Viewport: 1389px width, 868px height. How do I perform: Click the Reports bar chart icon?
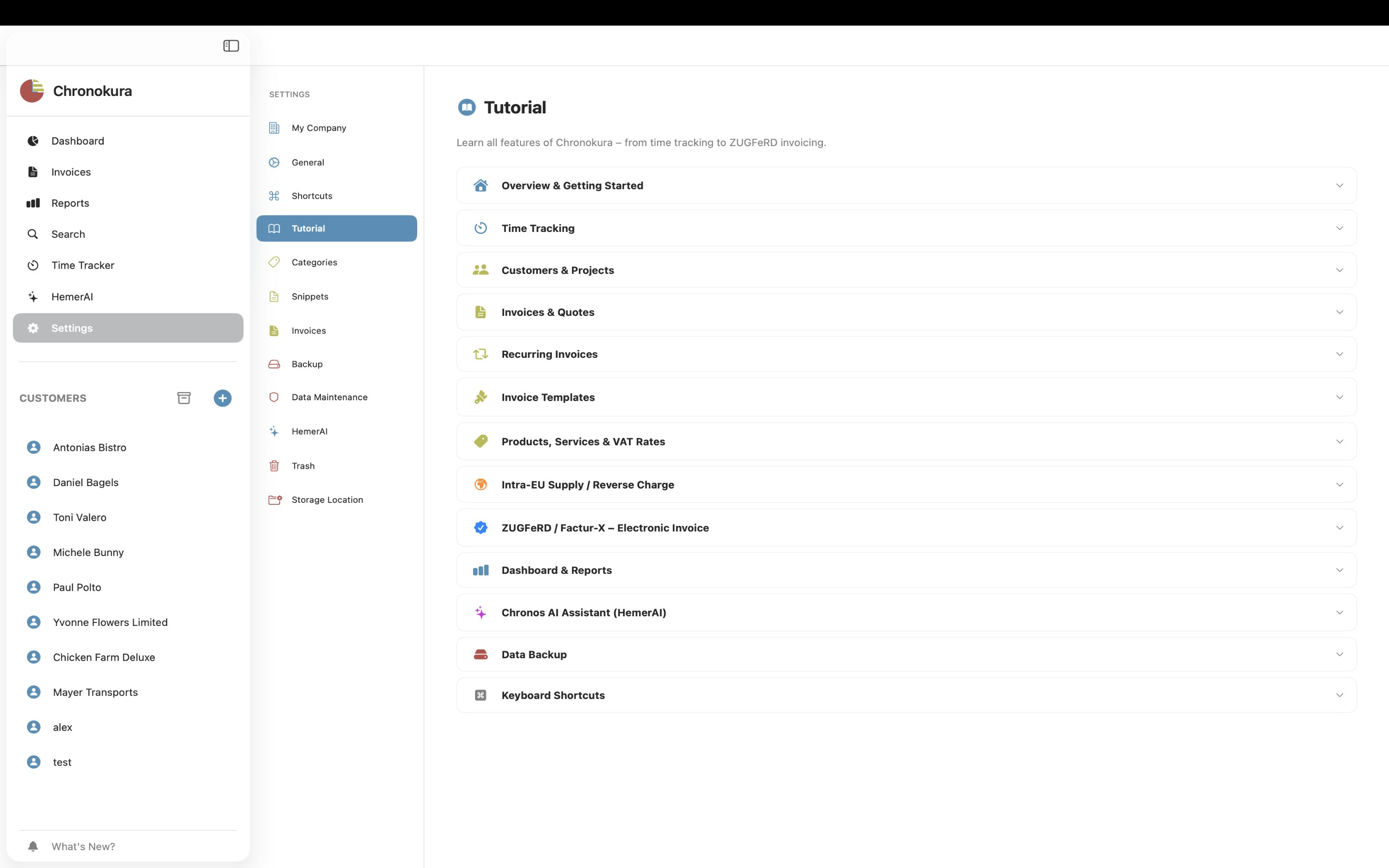click(x=33, y=203)
